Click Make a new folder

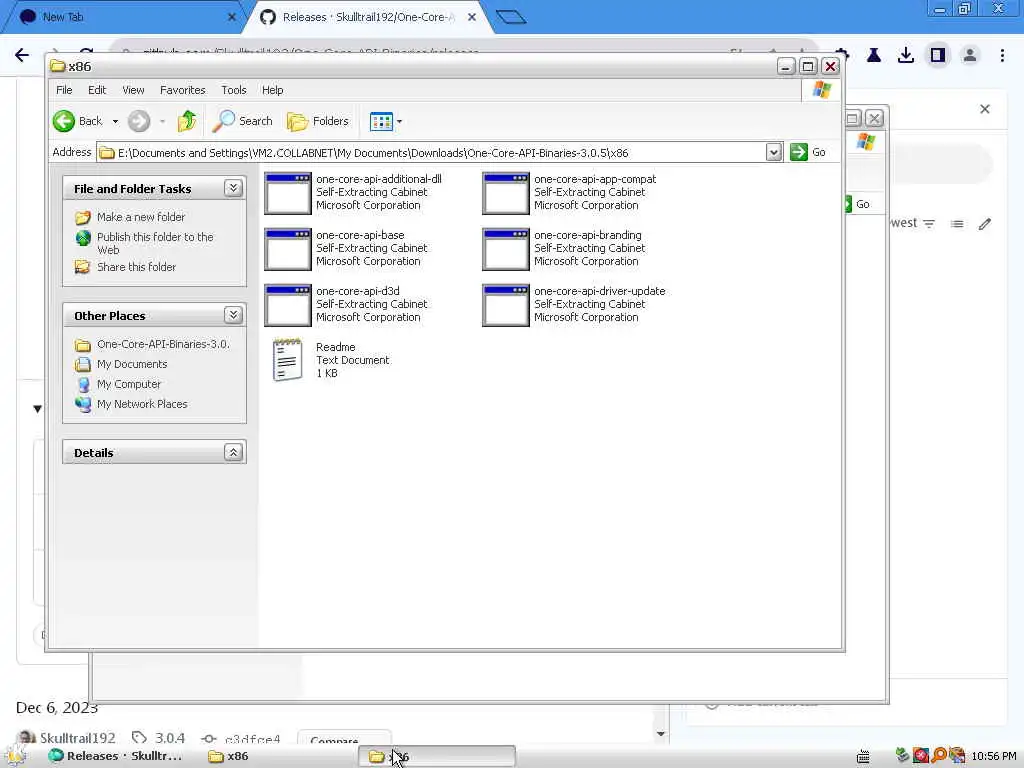pyautogui.click(x=140, y=217)
